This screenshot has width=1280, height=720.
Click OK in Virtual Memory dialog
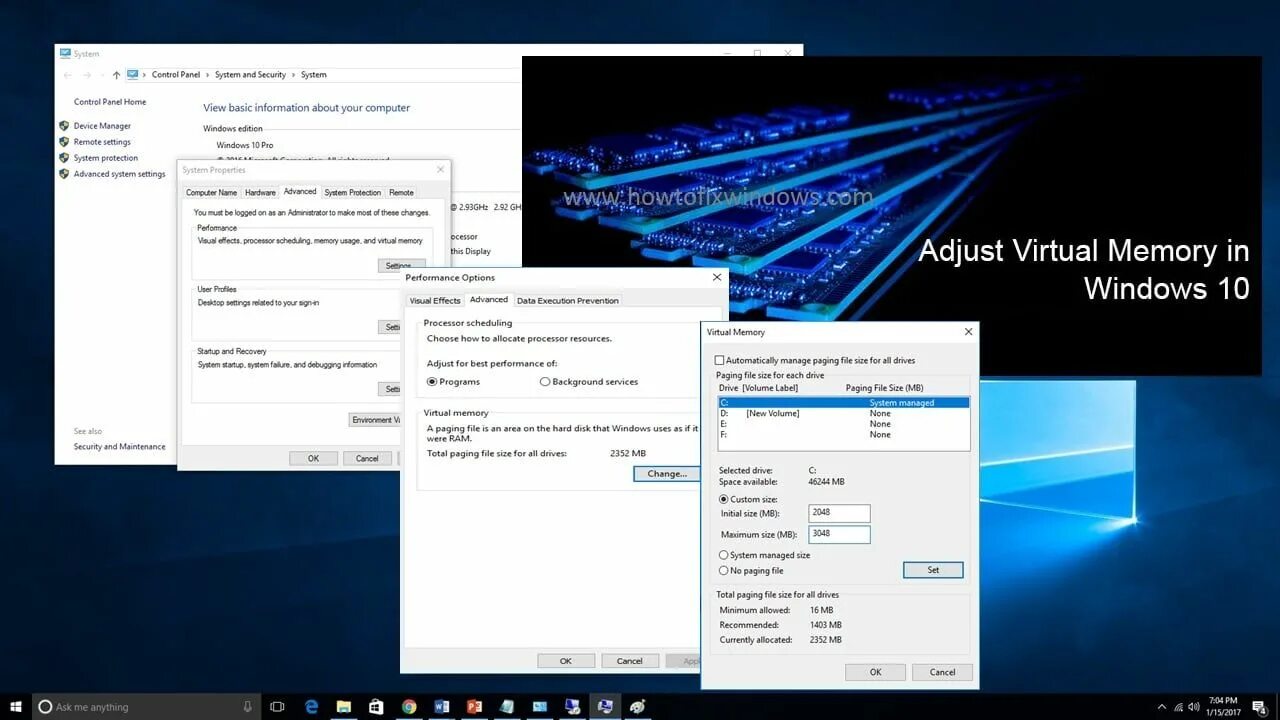click(x=875, y=672)
